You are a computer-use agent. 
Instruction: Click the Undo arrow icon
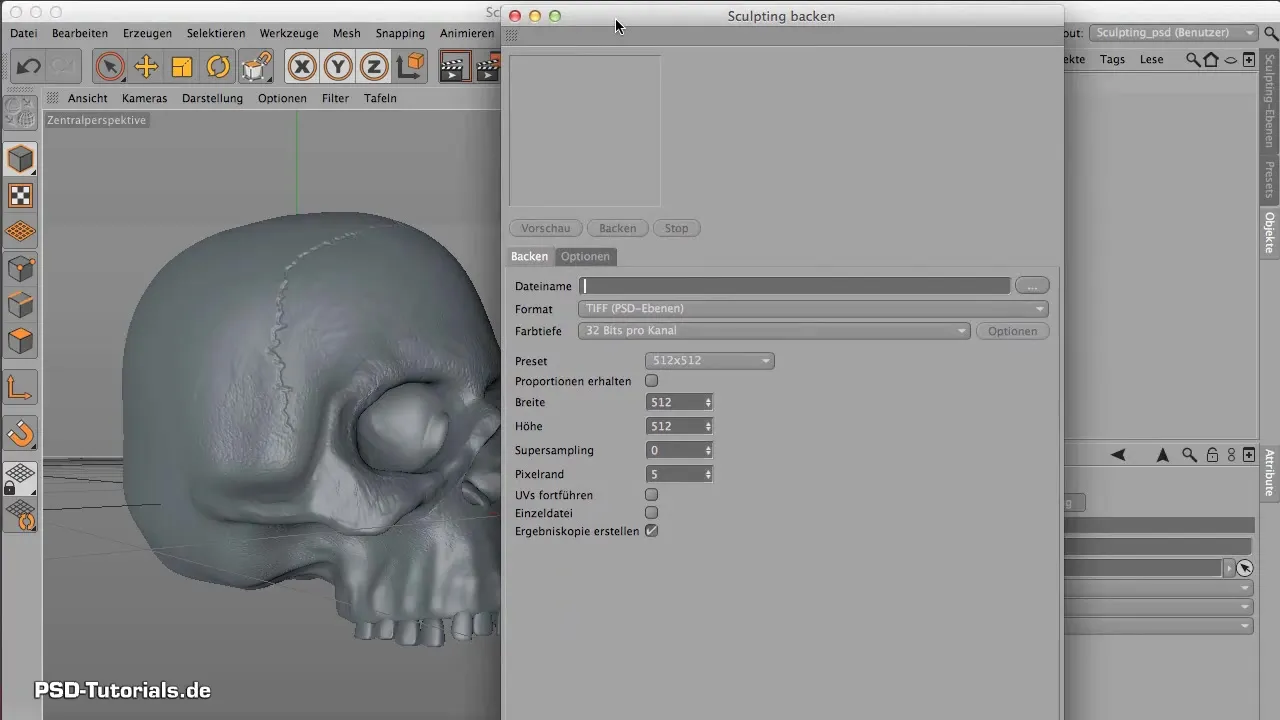28,67
